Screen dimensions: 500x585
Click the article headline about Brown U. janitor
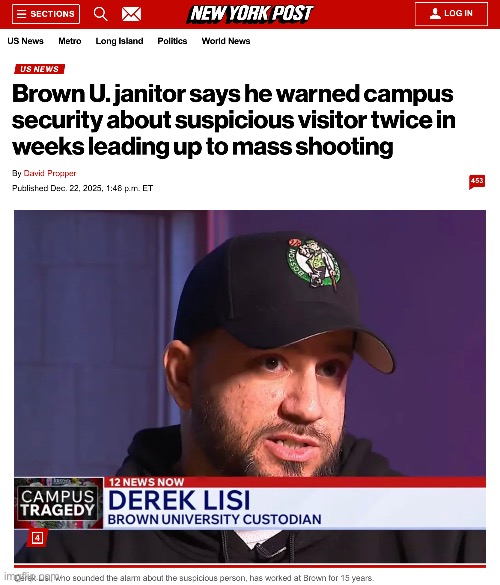[x=234, y=120]
